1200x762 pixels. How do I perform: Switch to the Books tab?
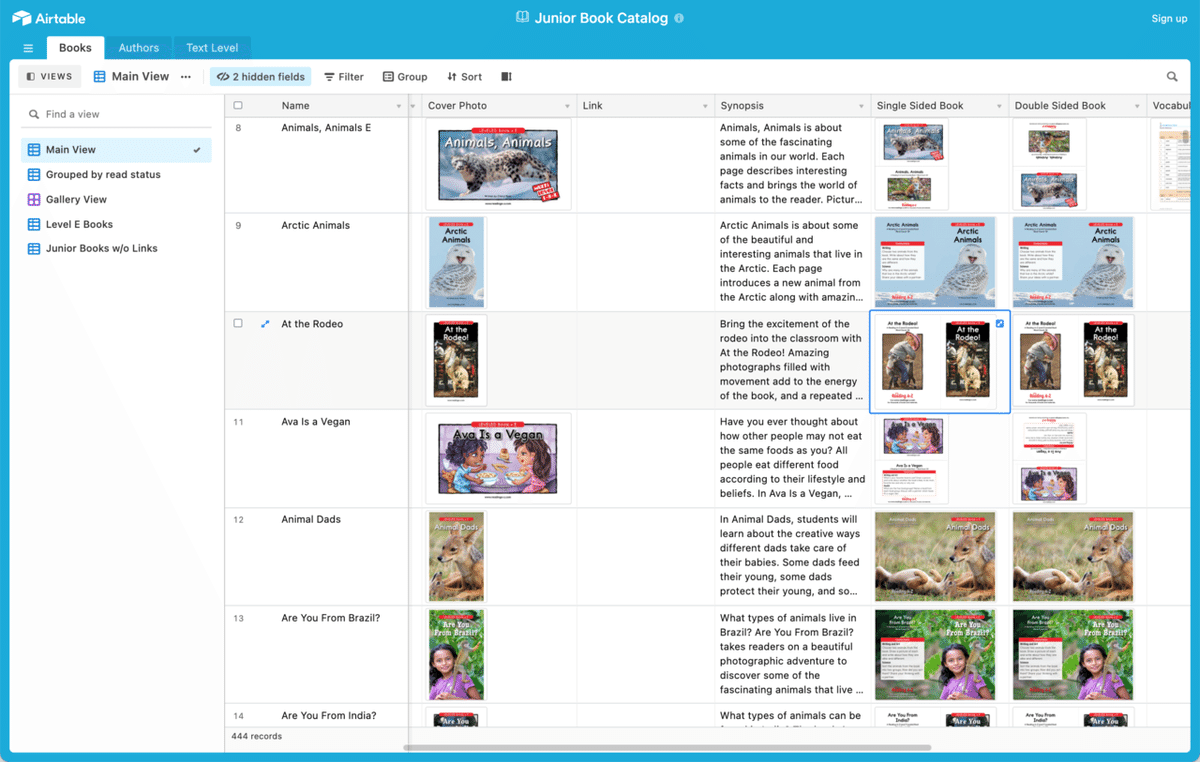[75, 48]
